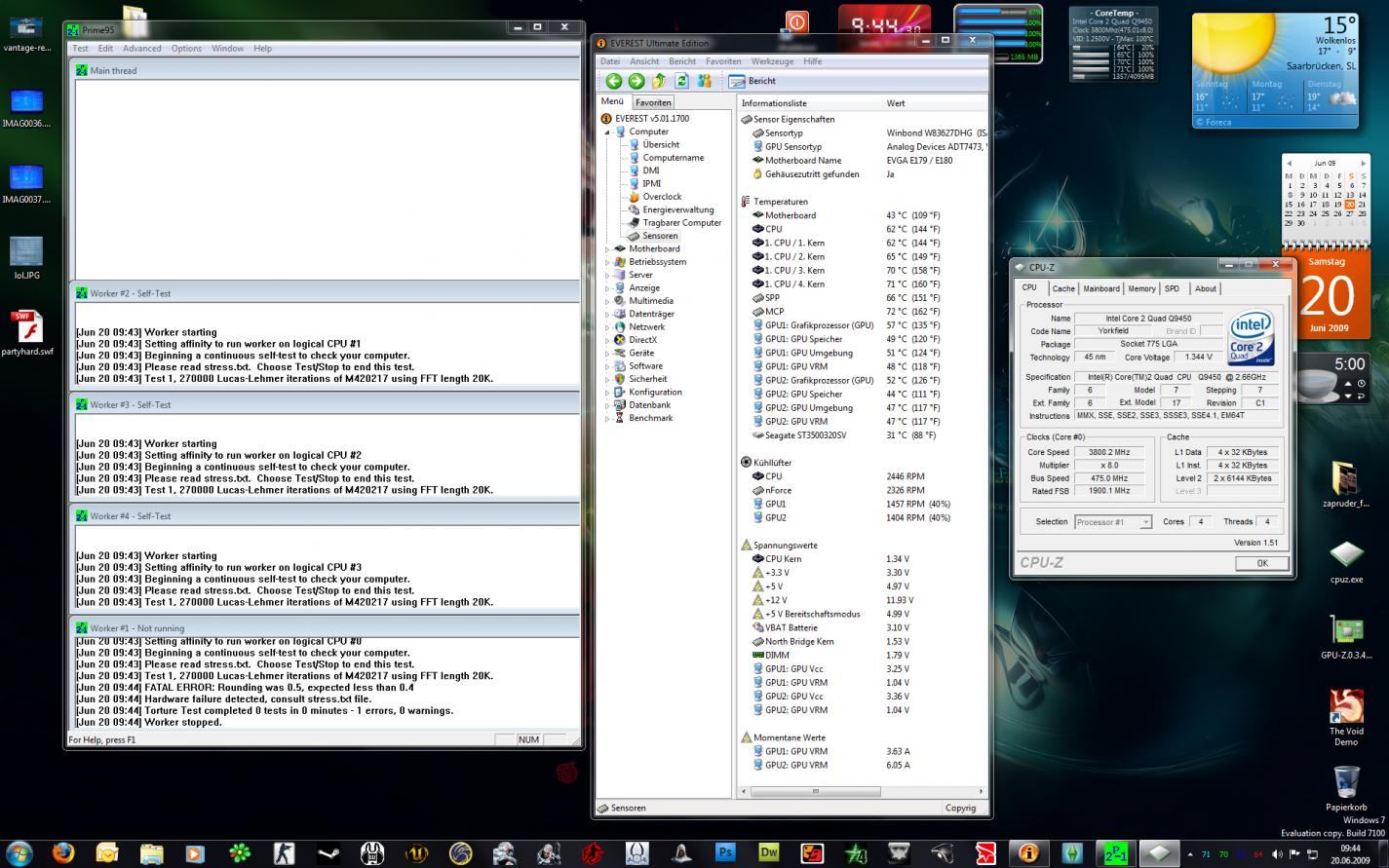Open Prime95 Options menu

186,48
